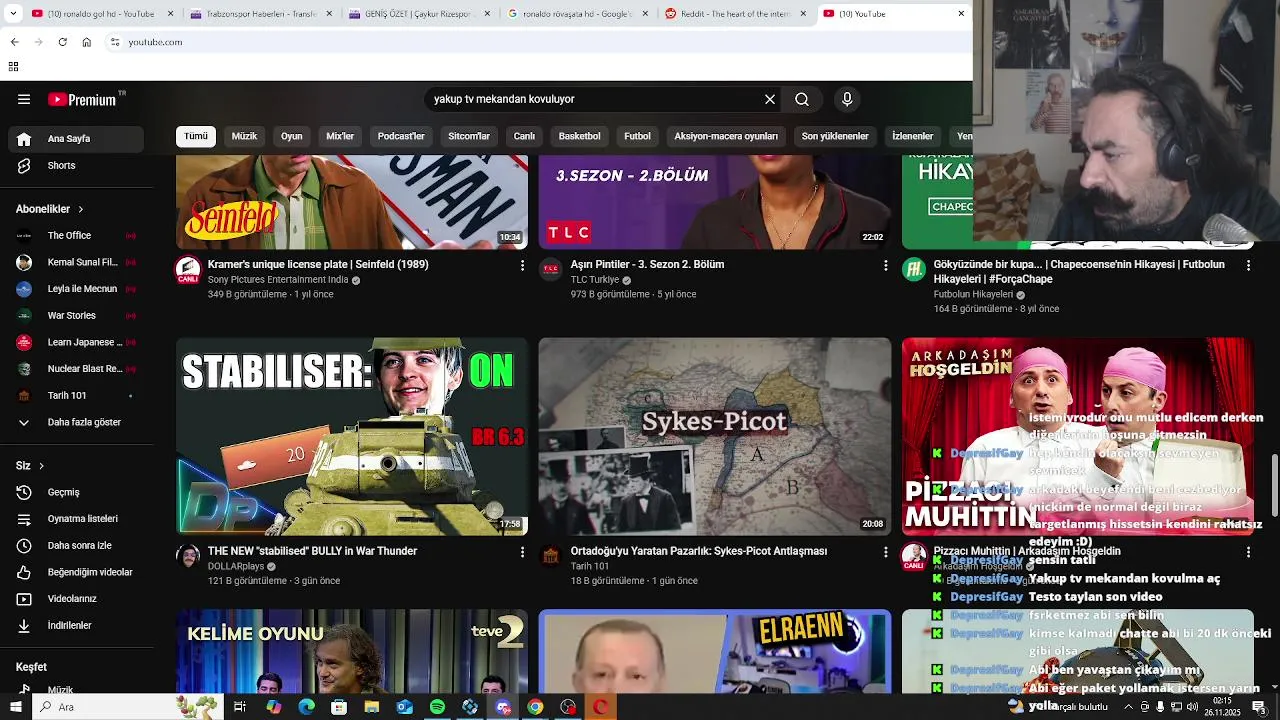
Task: Click inside the YouTube search field
Action: (594, 99)
